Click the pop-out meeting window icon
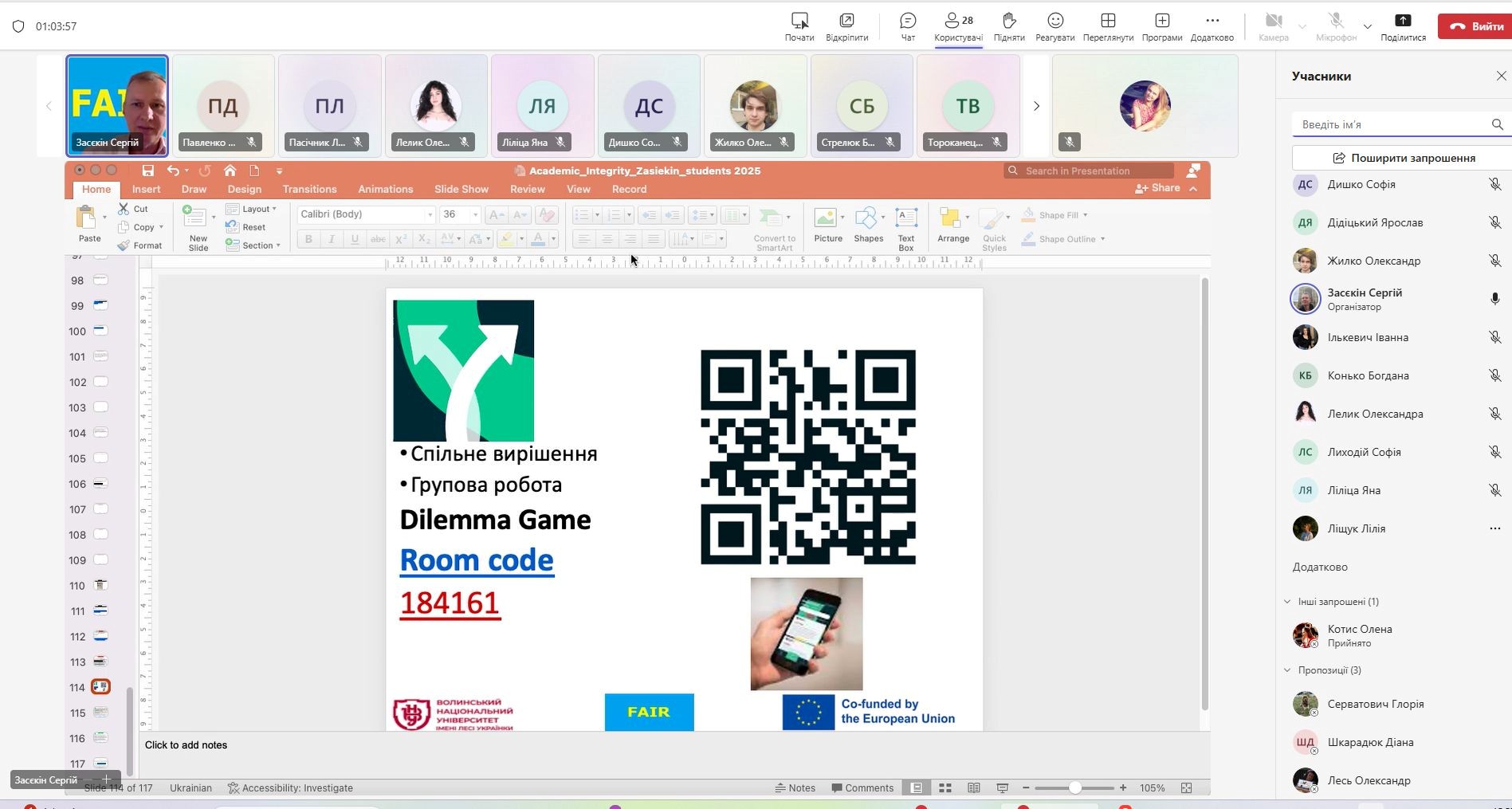The height and width of the screenshot is (809, 1512). pos(846,26)
